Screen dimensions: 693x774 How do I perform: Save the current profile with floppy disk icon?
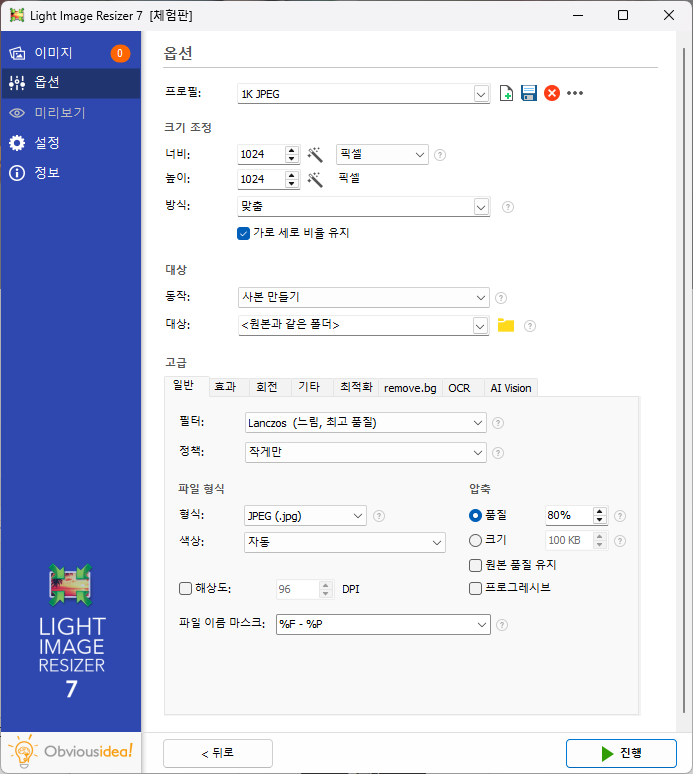point(529,93)
